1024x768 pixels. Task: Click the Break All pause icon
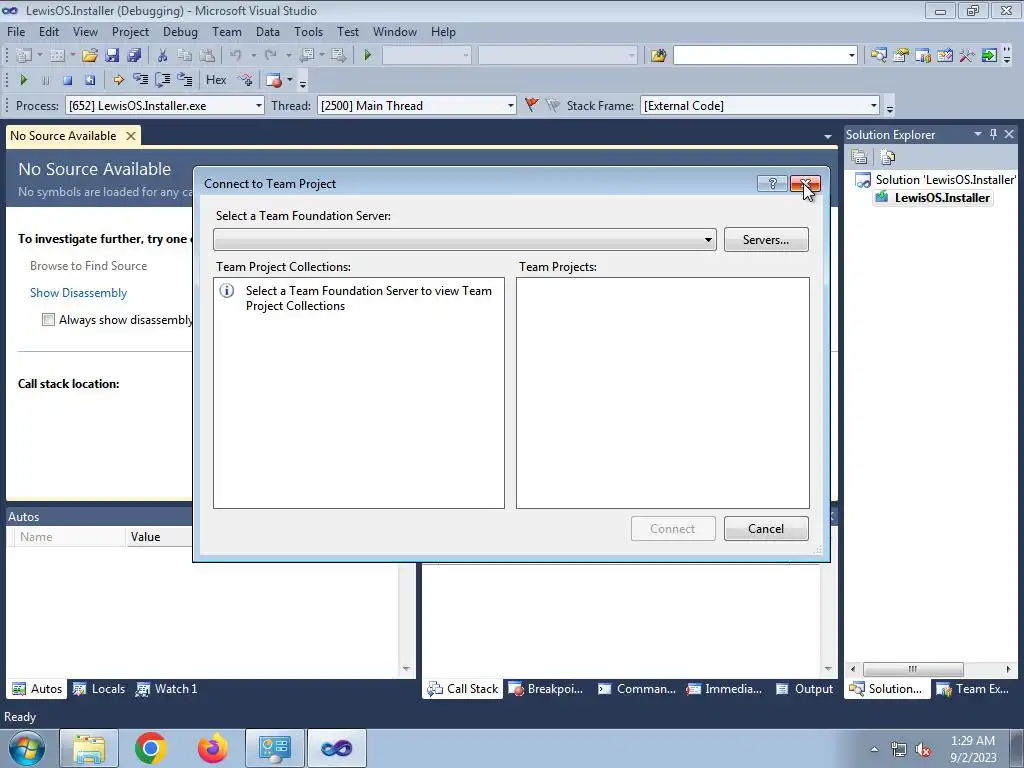point(45,80)
